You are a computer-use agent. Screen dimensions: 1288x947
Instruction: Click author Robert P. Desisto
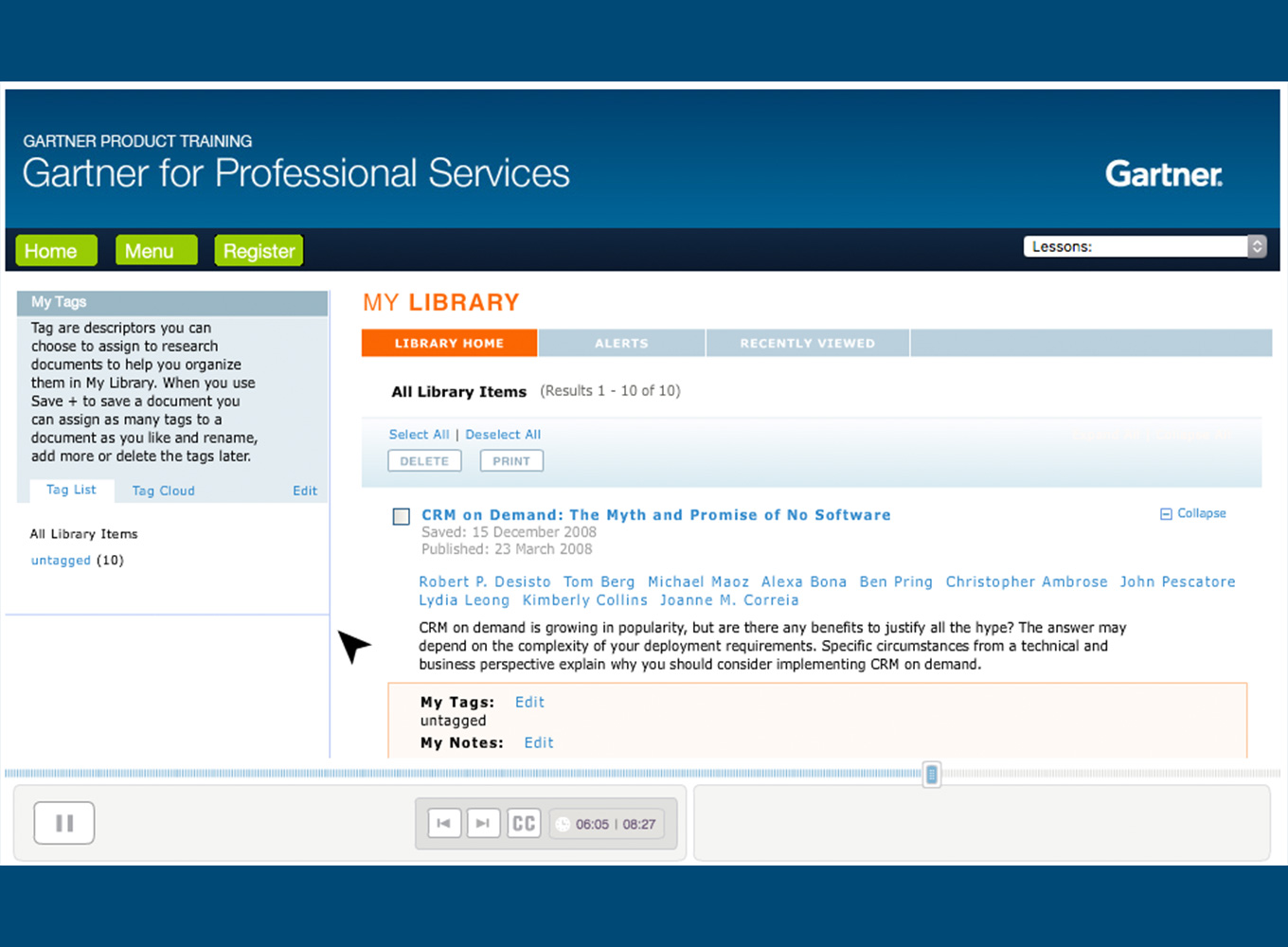(485, 582)
